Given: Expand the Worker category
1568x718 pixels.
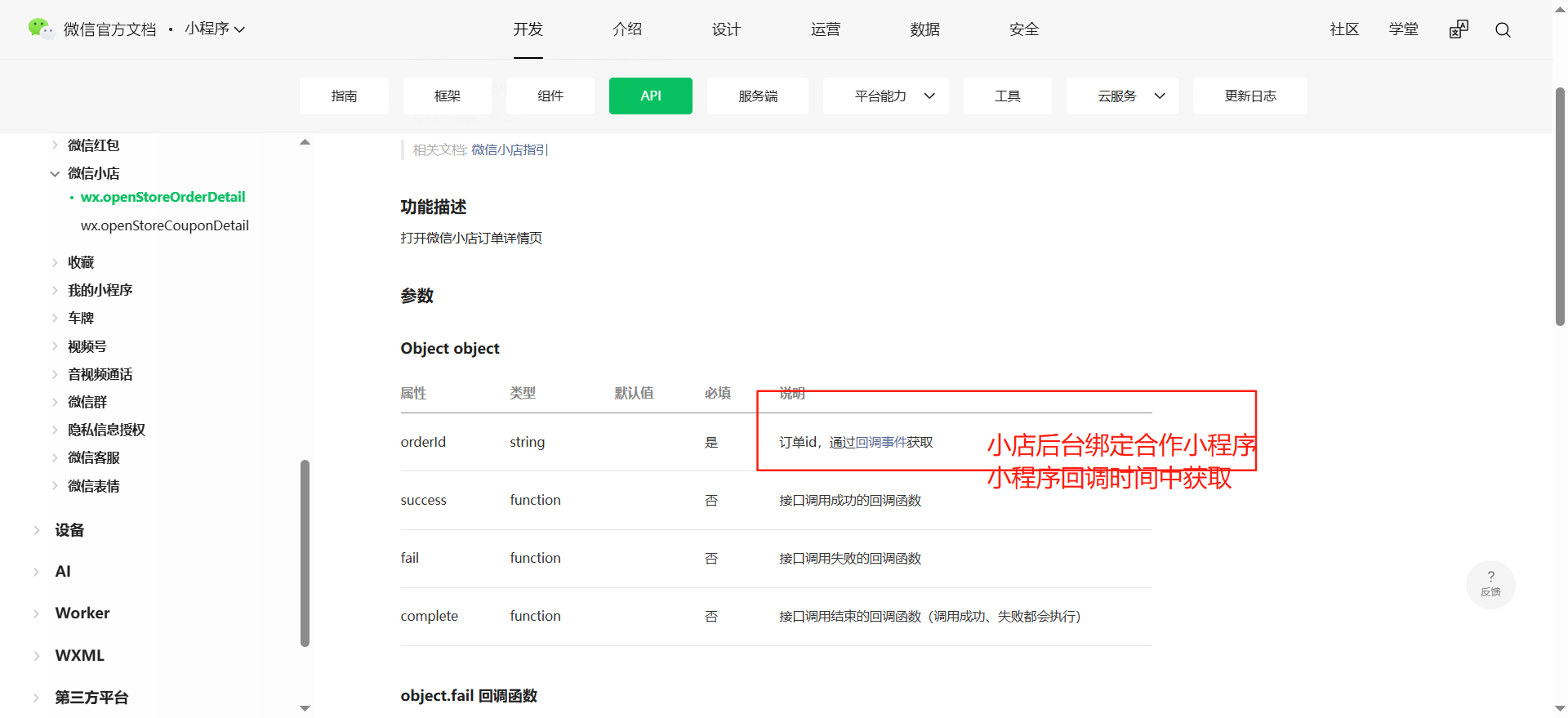Looking at the screenshot, I should tap(37, 613).
